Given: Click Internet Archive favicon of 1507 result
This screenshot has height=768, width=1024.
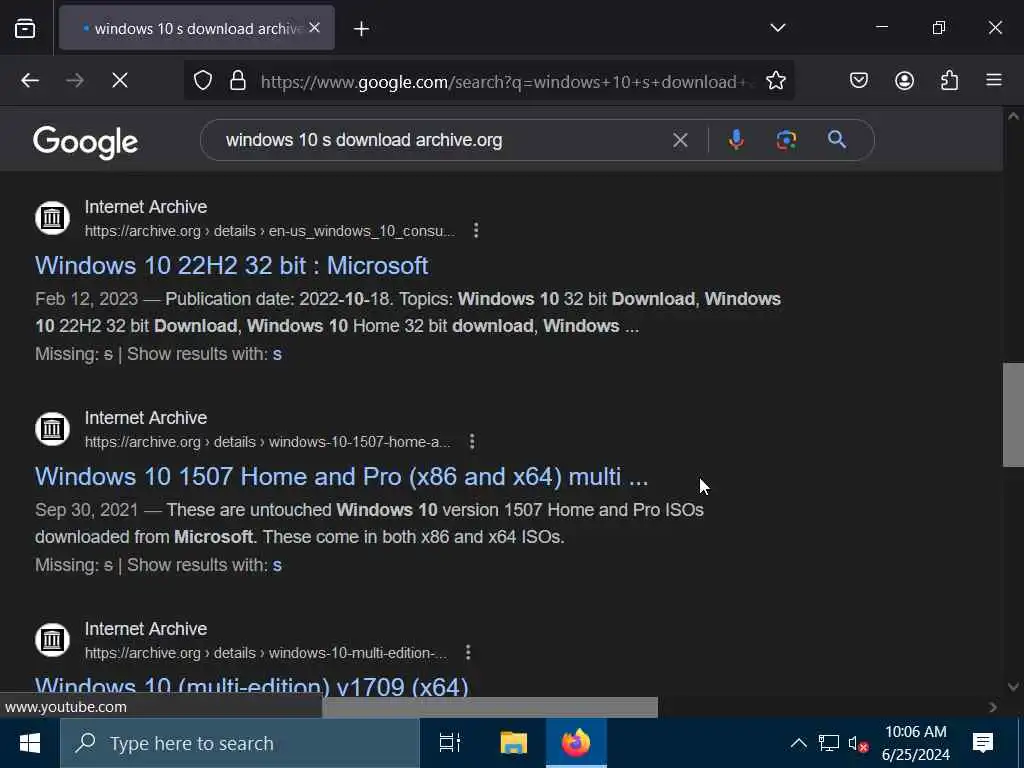Looking at the screenshot, I should [52, 428].
